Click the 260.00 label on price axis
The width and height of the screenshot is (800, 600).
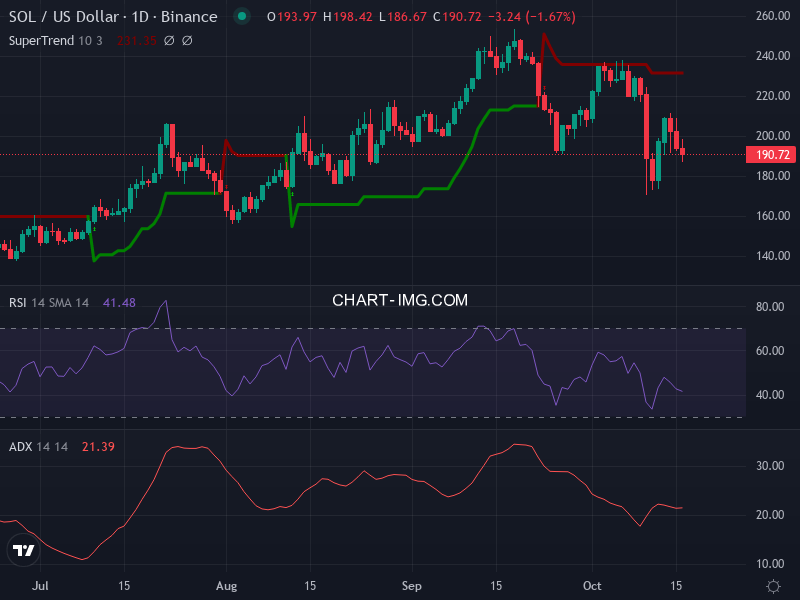[772, 16]
